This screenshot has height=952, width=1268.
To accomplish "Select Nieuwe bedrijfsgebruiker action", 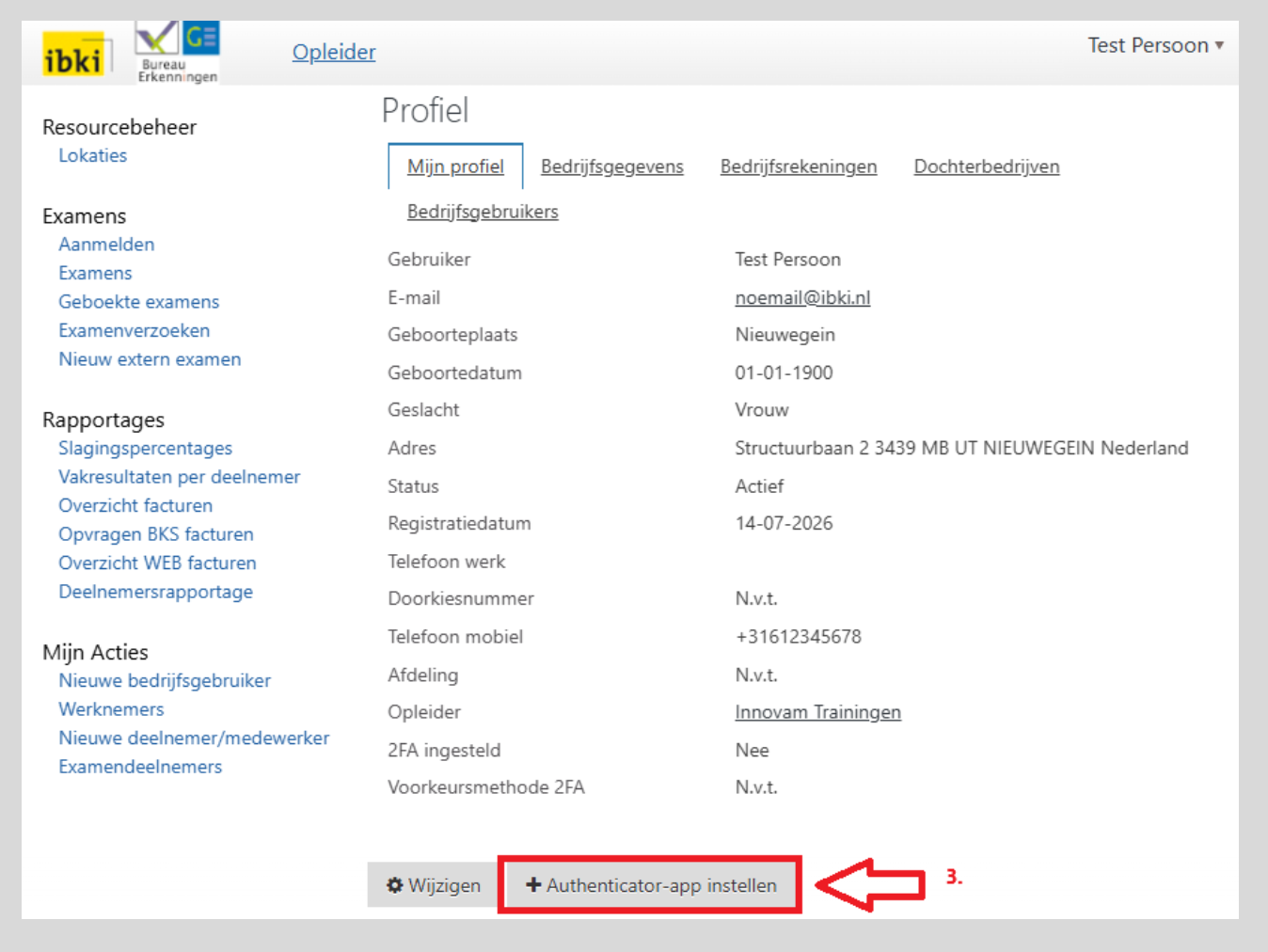I will coord(165,680).
